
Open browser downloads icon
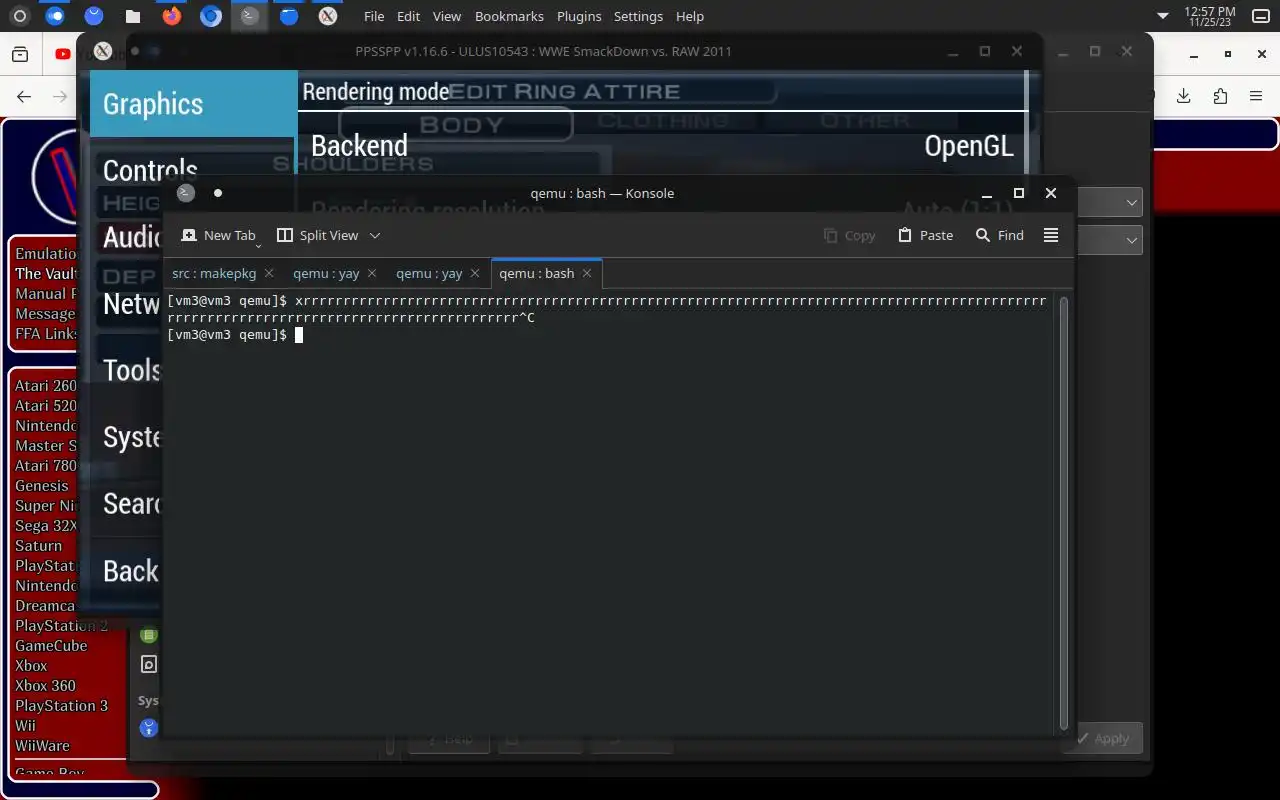pos(1183,96)
